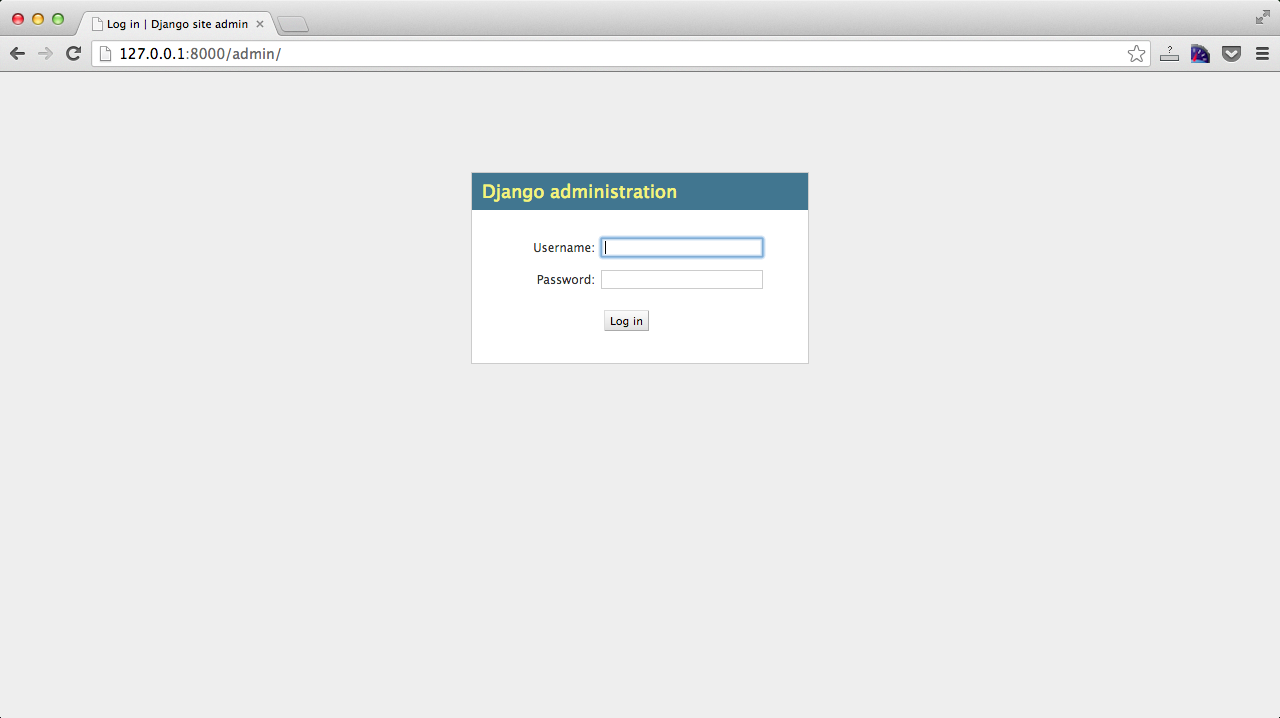Click the browser back arrow
Viewport: 1280px width, 718px height.
coord(17,54)
